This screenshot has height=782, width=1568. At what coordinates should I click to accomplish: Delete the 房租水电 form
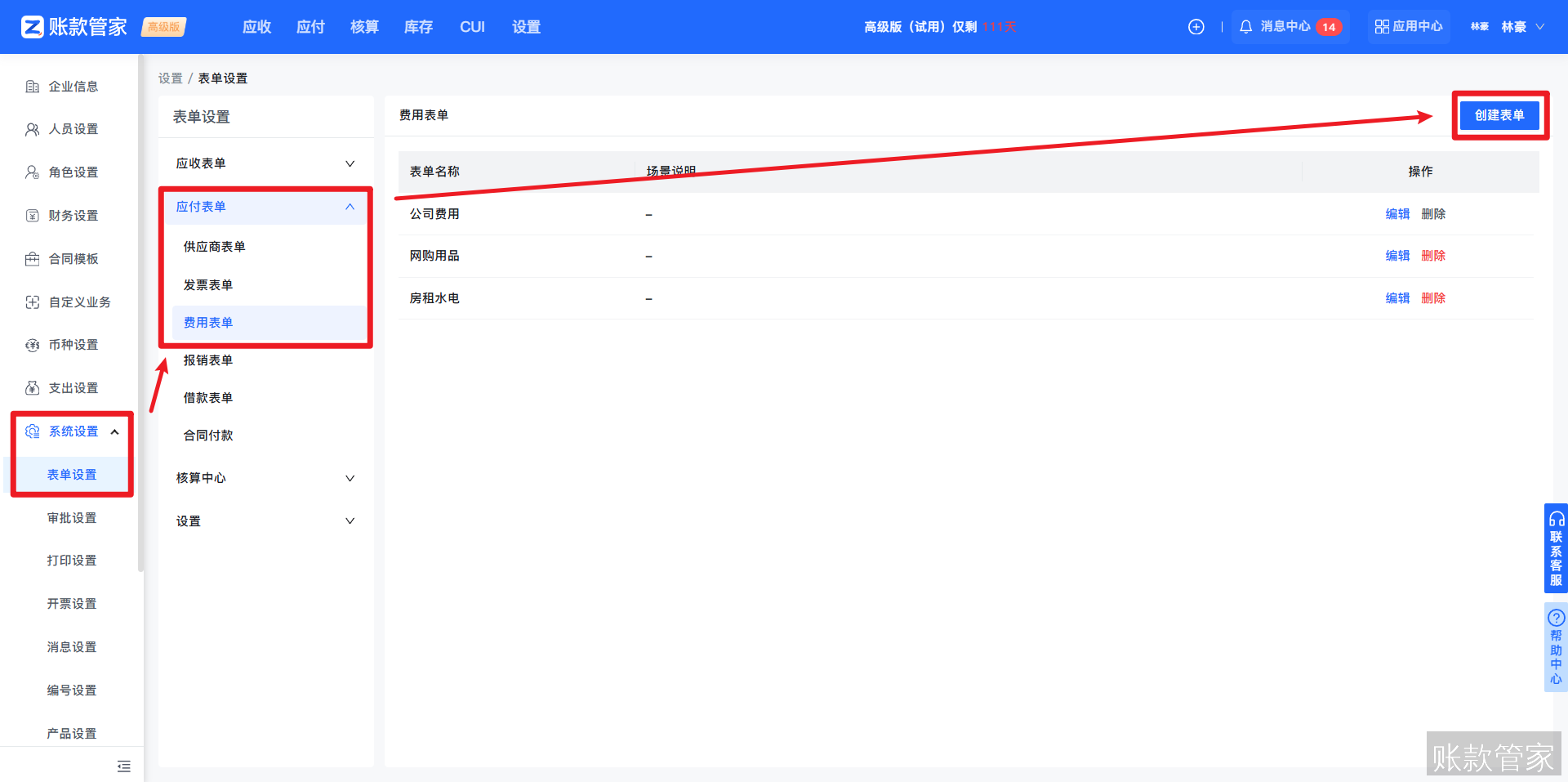[x=1433, y=298]
